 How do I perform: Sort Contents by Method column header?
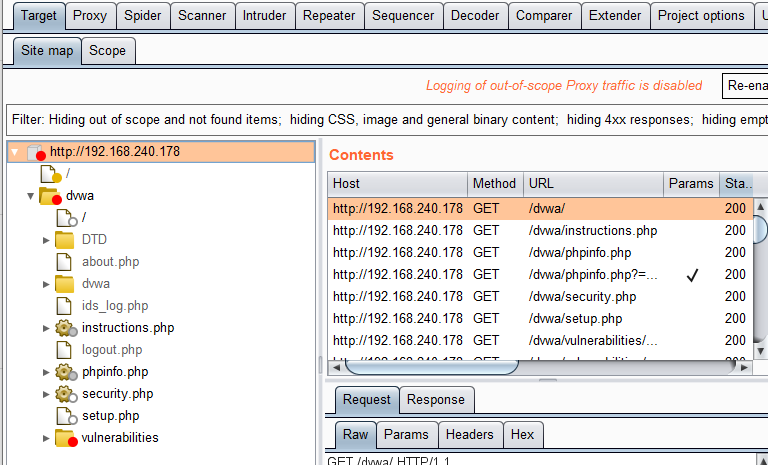click(x=495, y=184)
